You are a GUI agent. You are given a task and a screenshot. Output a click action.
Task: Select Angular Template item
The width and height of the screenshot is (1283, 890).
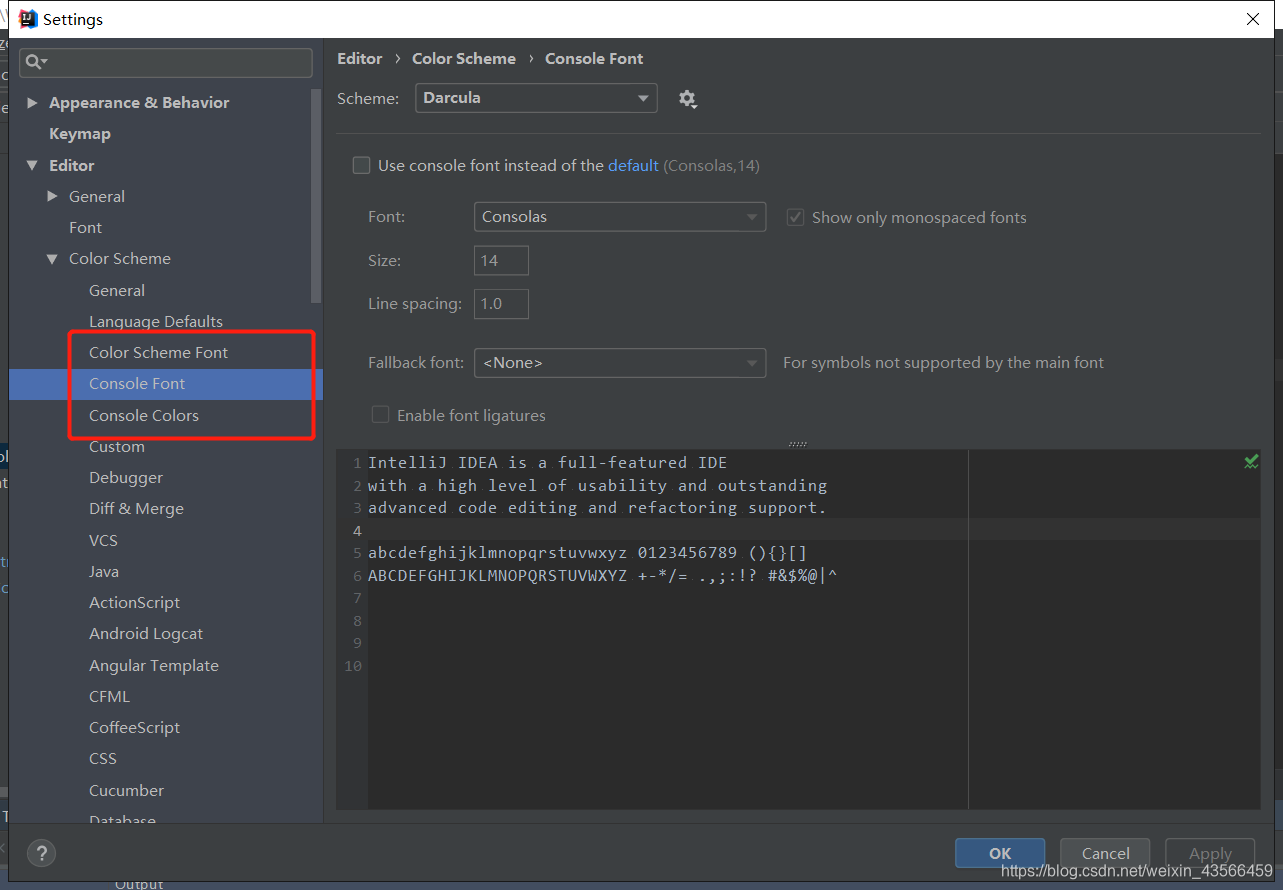[154, 665]
